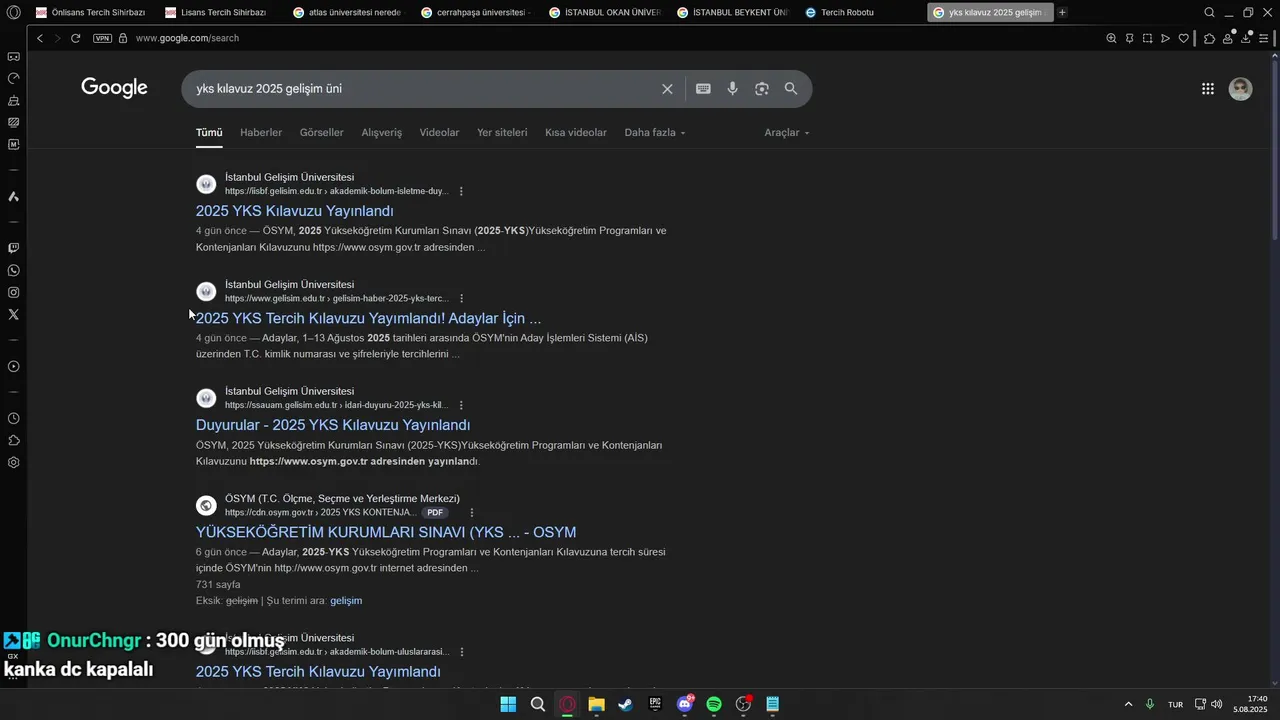The image size is (1280, 720).
Task: Open Discord from the taskbar
Action: [685, 704]
